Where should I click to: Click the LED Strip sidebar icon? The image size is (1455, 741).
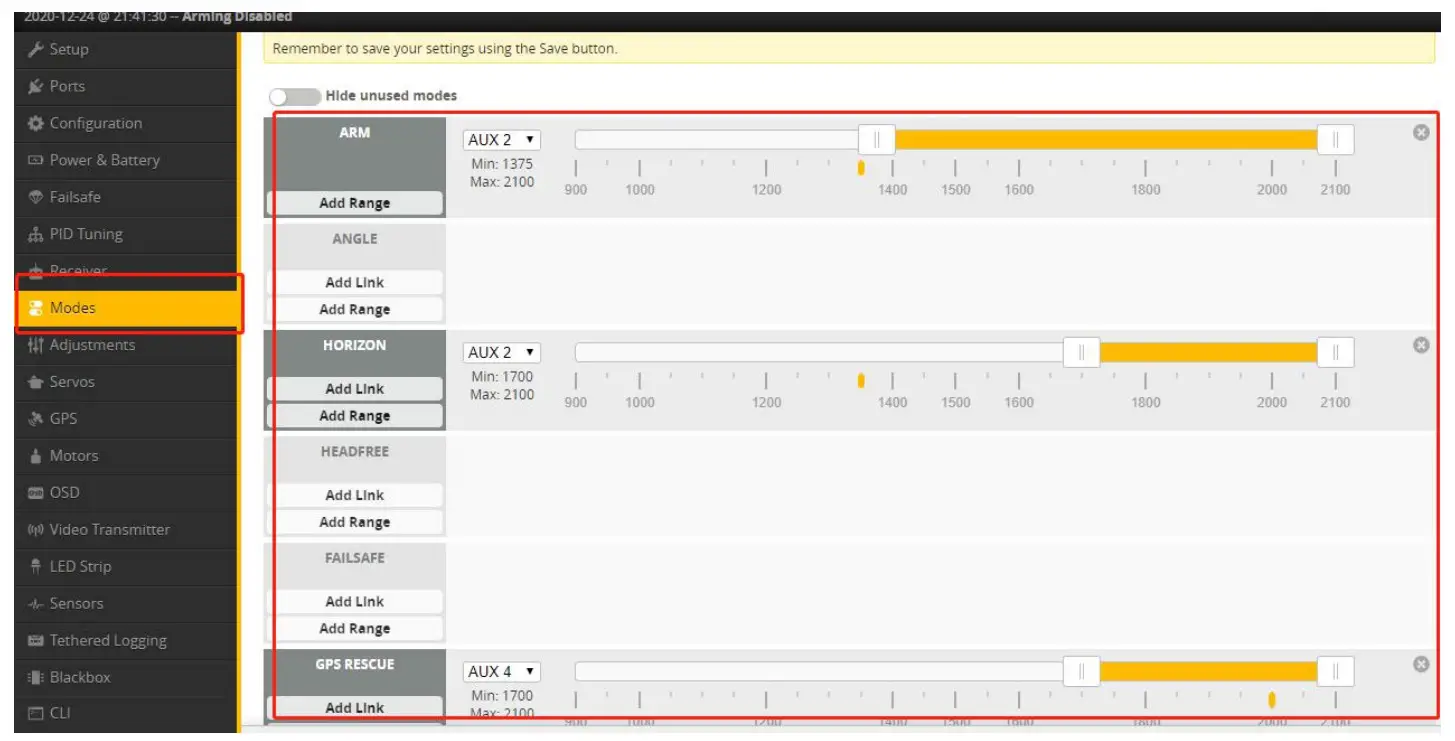pyautogui.click(x=36, y=567)
